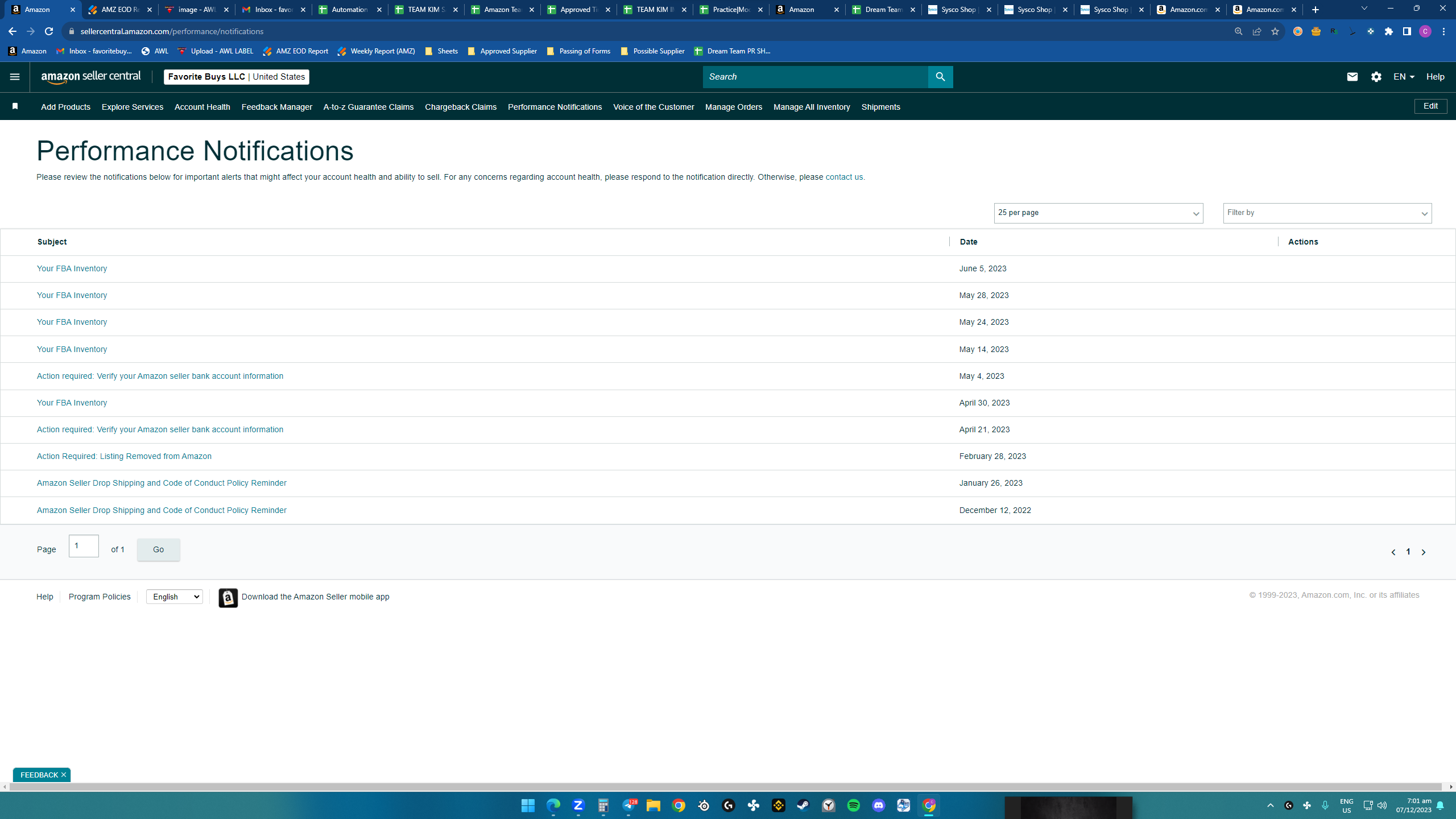The width and height of the screenshot is (1456, 819).
Task: Go back in browser history
Action: click(x=13, y=31)
